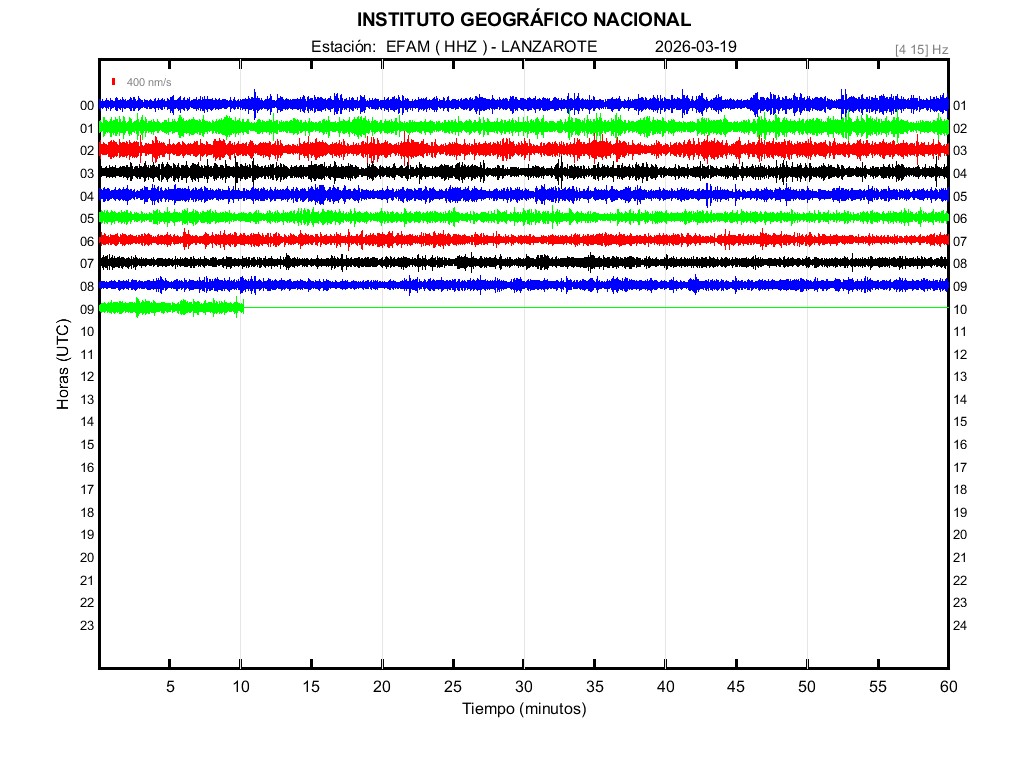Image resolution: width=1024 pixels, height=768 pixels.
Task: Click the right axis hour label 24
Action: pyautogui.click(x=960, y=626)
